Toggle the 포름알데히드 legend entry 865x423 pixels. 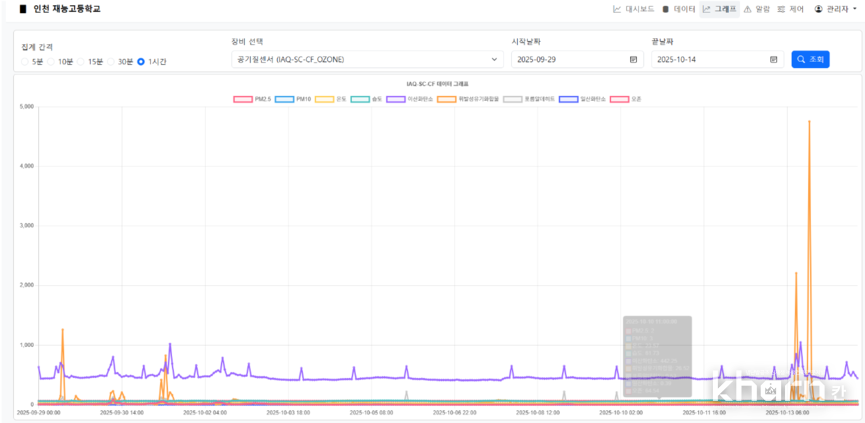(530, 99)
